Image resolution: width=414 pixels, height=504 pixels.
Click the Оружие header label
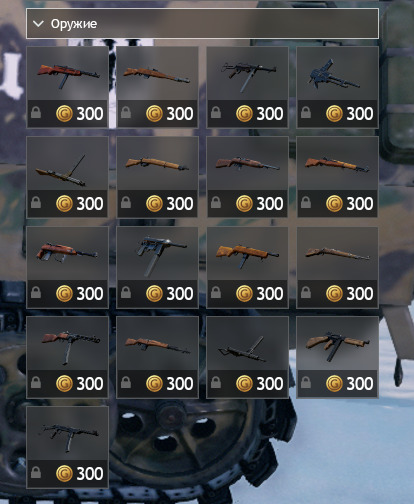coord(74,24)
